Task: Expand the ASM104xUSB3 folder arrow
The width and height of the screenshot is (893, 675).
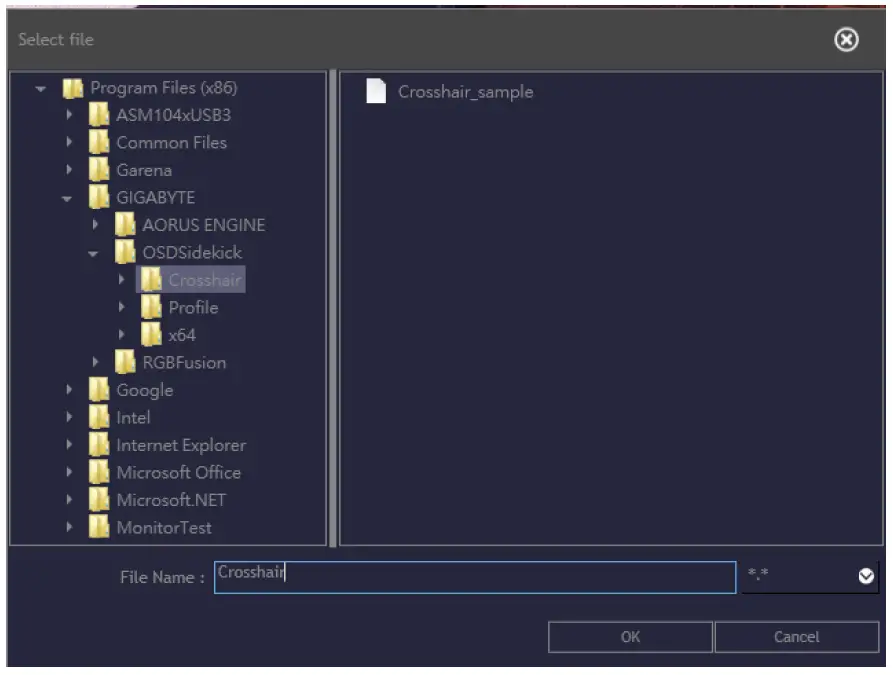Action: click(69, 114)
